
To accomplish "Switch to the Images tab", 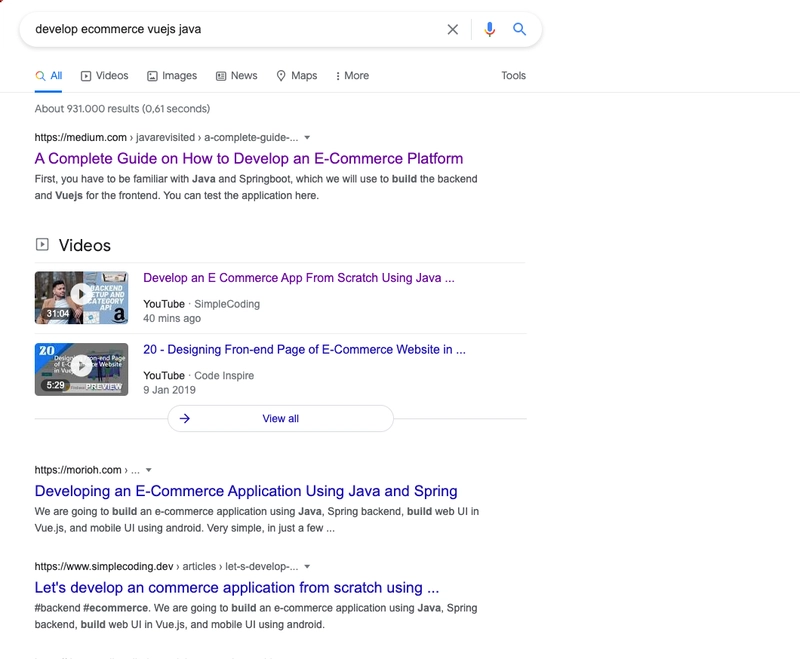I will (x=172, y=76).
